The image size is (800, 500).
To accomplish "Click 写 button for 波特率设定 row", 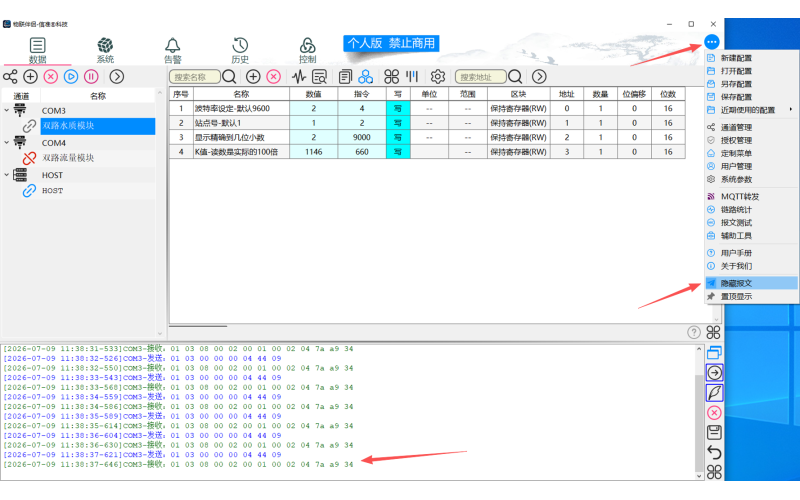I will 398,108.
